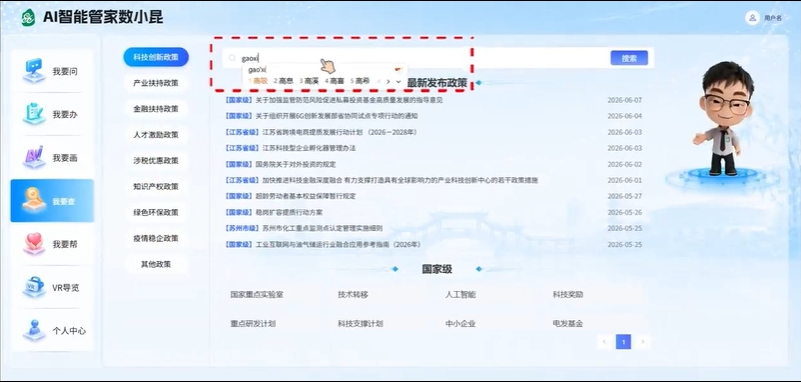801x382 pixels.
Task: Click the blue 搜索 button
Action: point(629,58)
